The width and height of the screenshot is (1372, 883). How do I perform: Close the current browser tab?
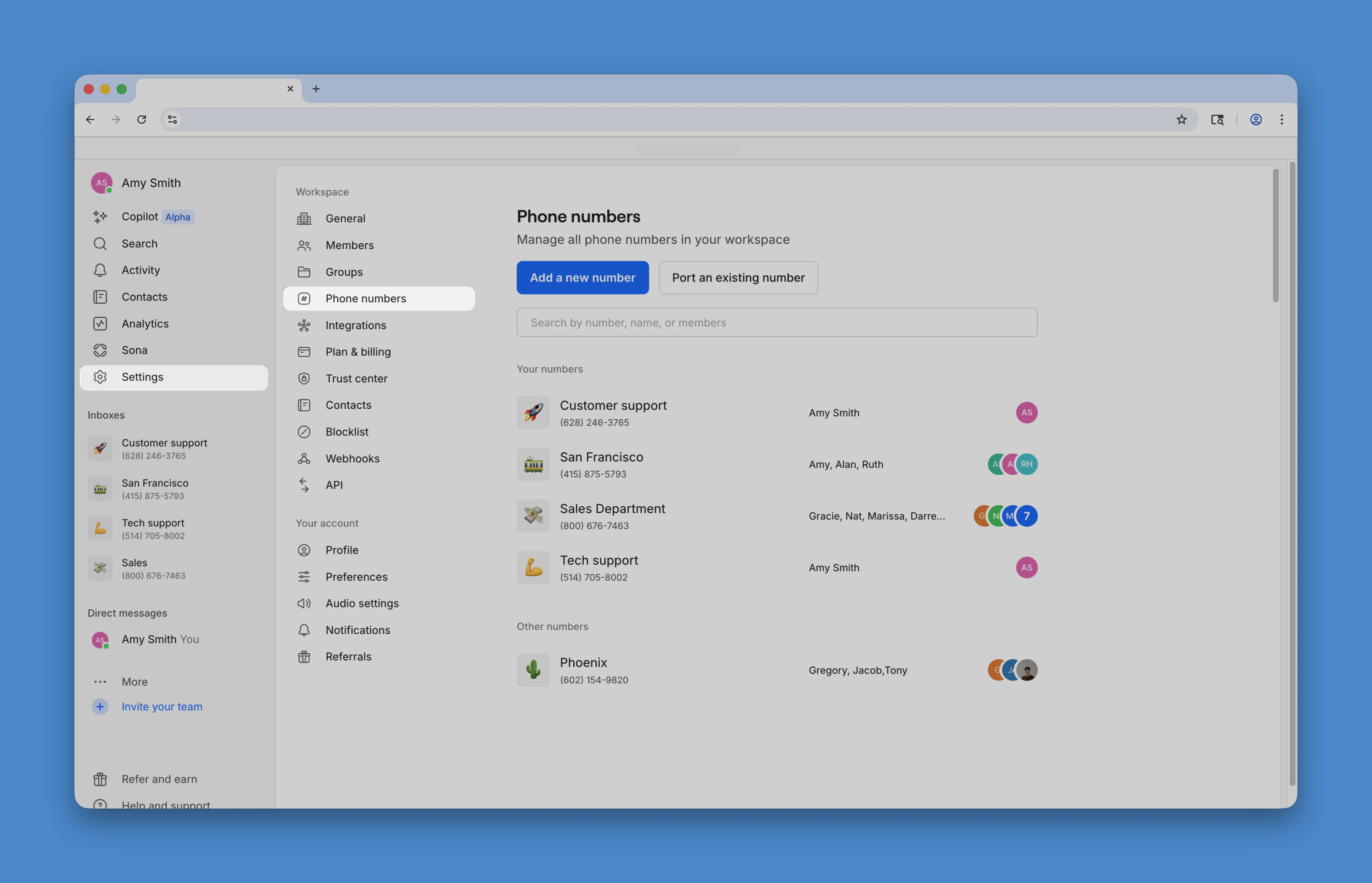290,89
